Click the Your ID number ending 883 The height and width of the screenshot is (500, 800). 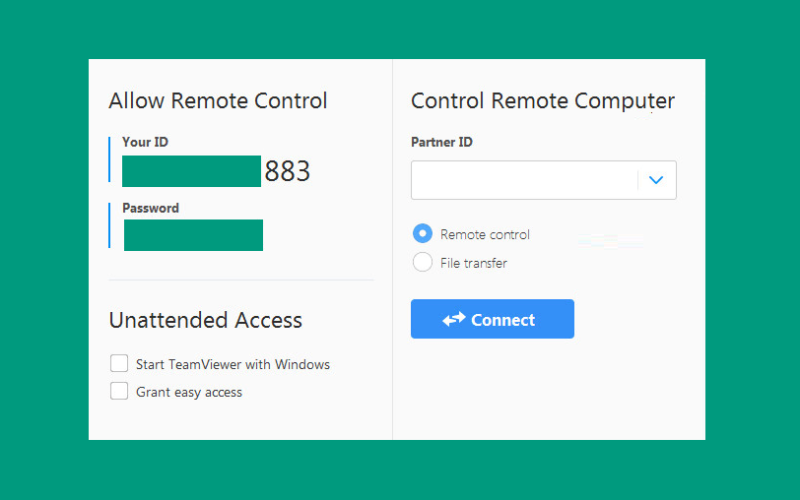pyautogui.click(x=216, y=171)
